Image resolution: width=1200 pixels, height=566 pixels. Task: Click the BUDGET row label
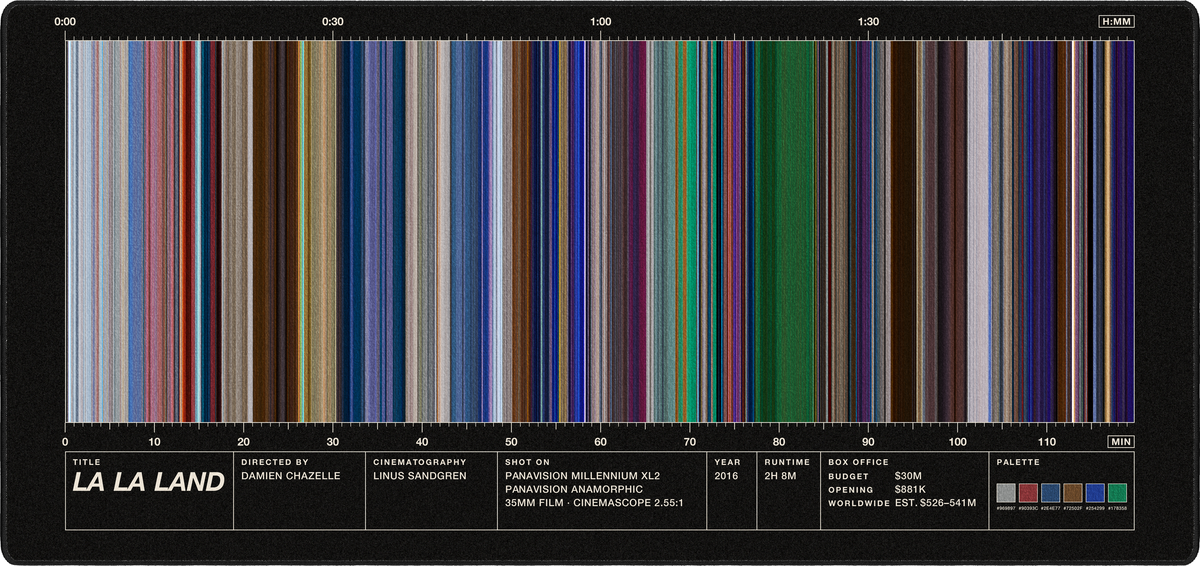click(x=847, y=476)
